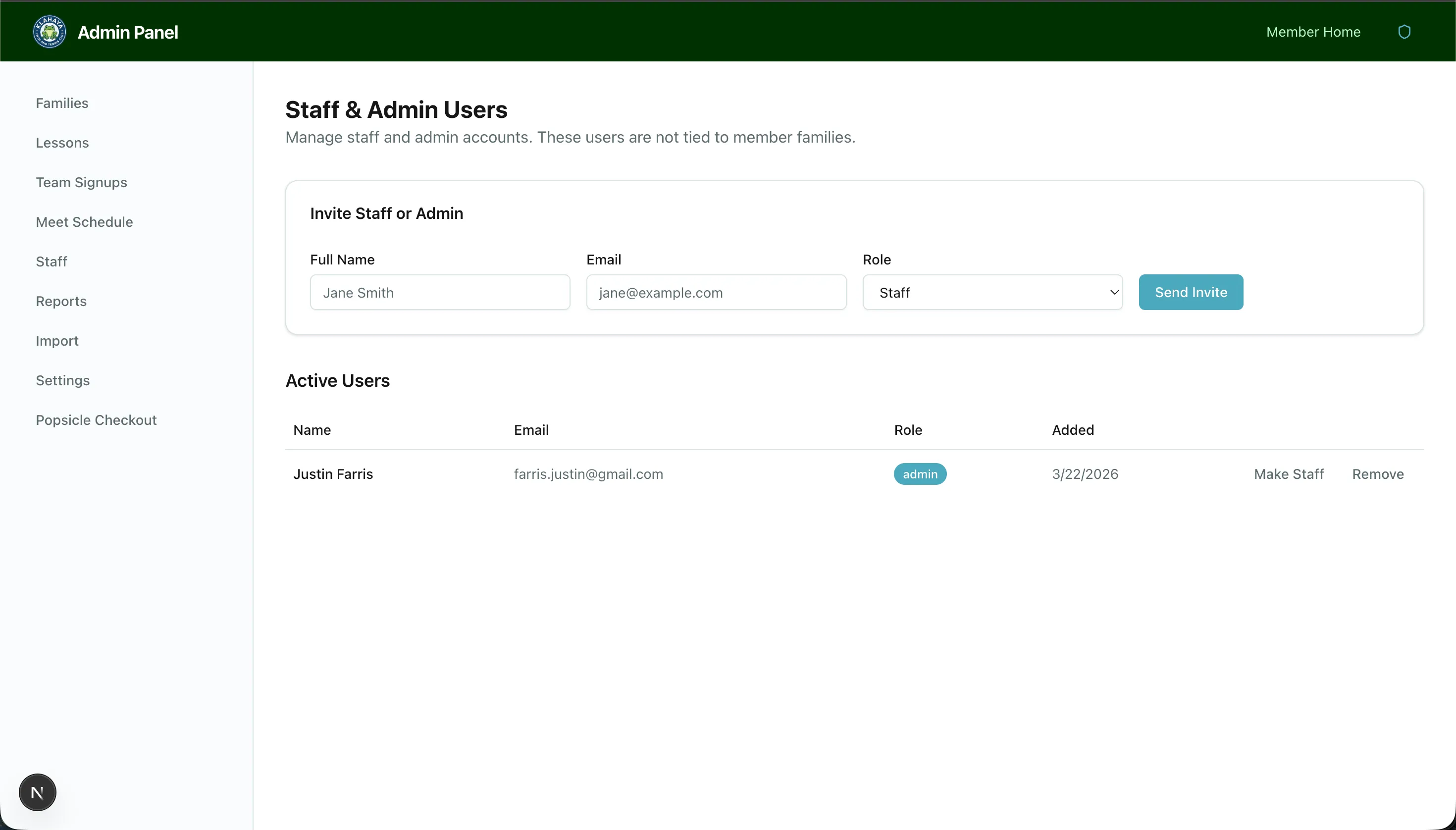Open Popsicle Checkout page
This screenshot has width=1456, height=830.
[97, 420]
